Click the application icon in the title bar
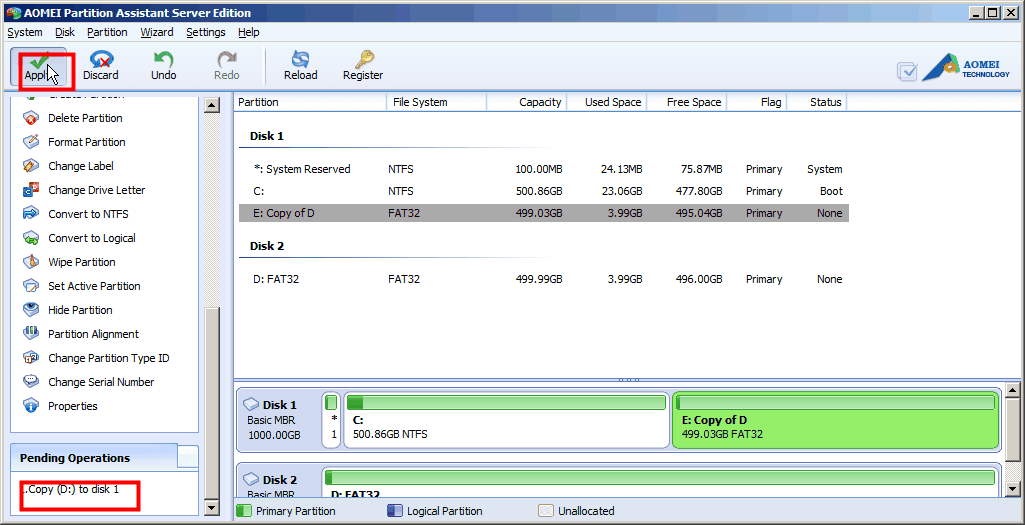The image size is (1025, 525). click(x=13, y=12)
